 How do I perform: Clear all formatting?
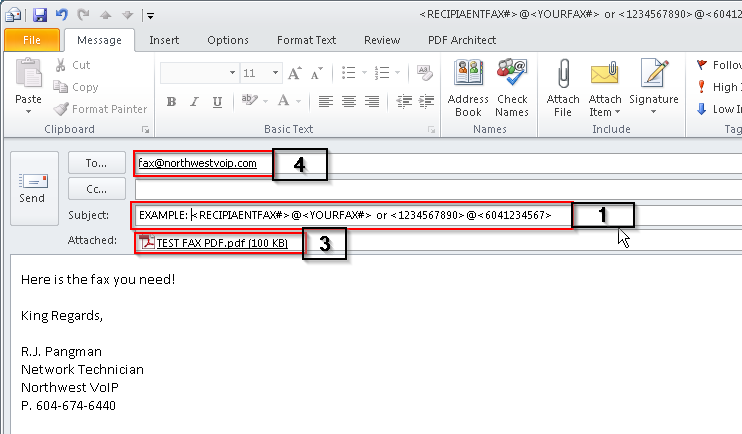pos(424,73)
